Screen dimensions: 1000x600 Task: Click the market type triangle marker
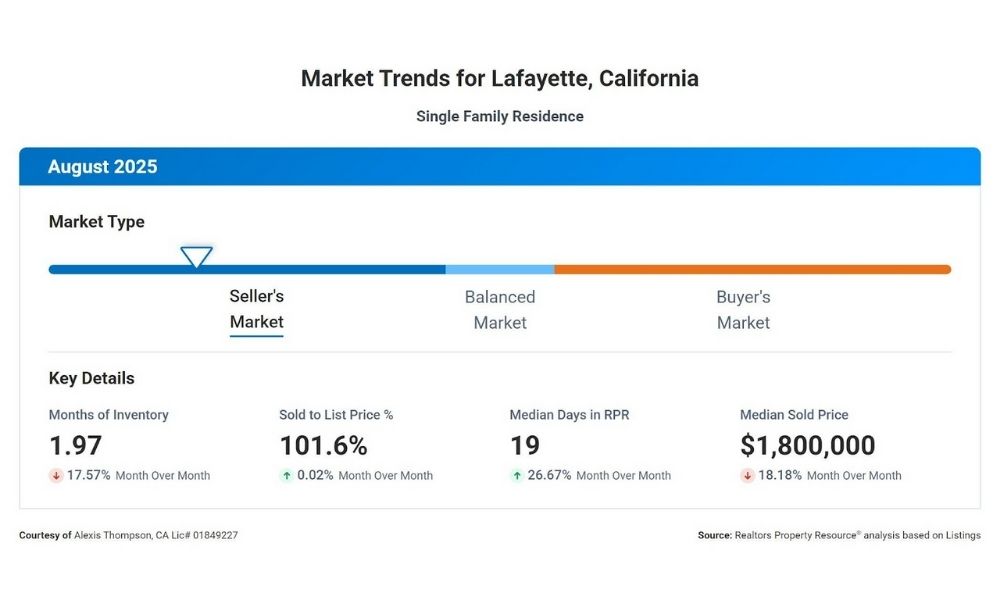(x=196, y=257)
